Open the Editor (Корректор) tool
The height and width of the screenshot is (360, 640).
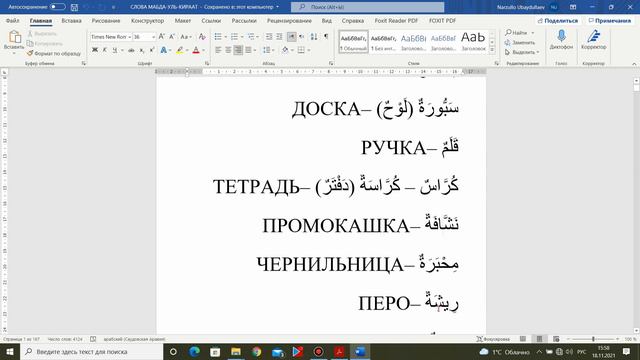pos(593,39)
